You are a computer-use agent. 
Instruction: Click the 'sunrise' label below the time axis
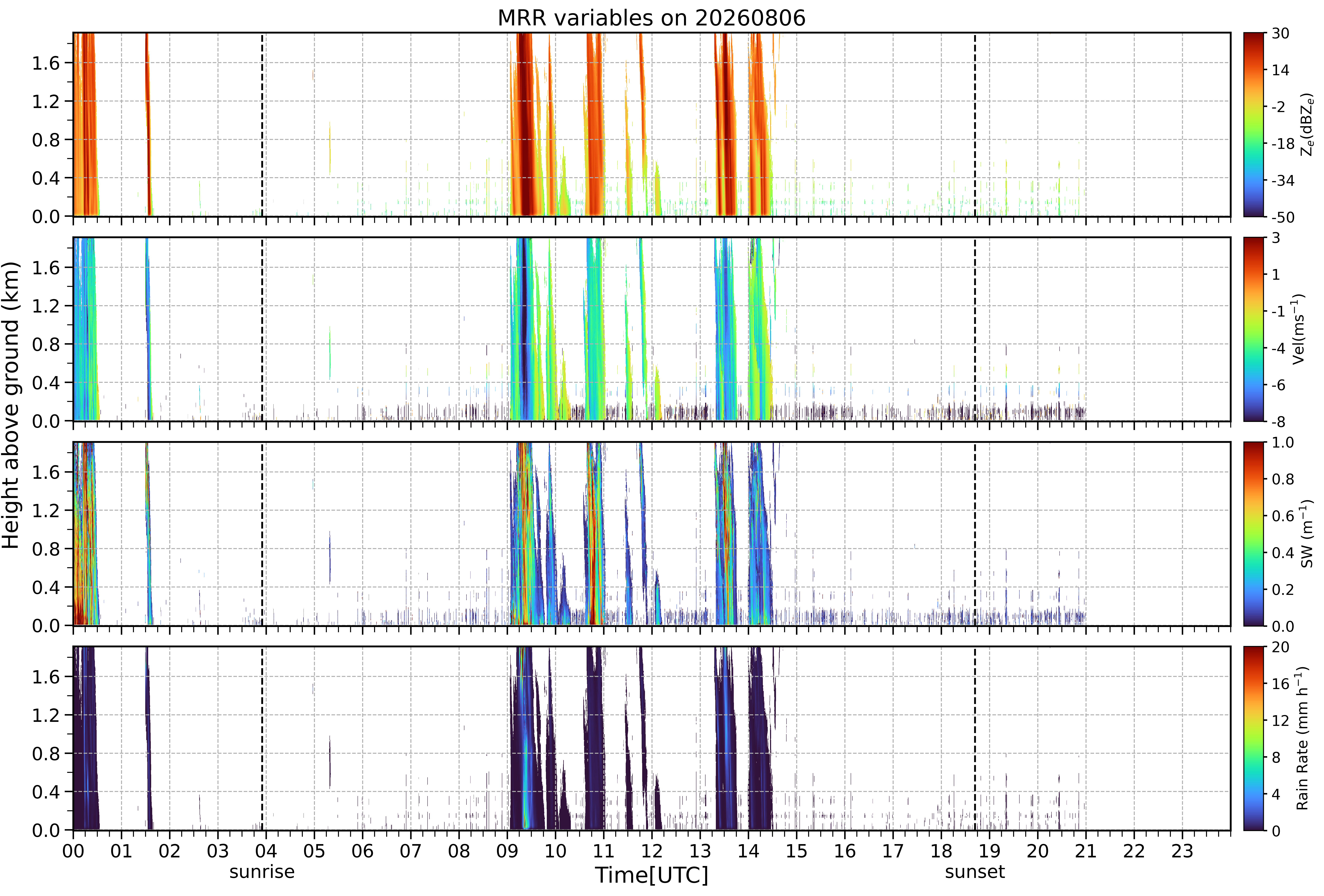click(x=262, y=872)
